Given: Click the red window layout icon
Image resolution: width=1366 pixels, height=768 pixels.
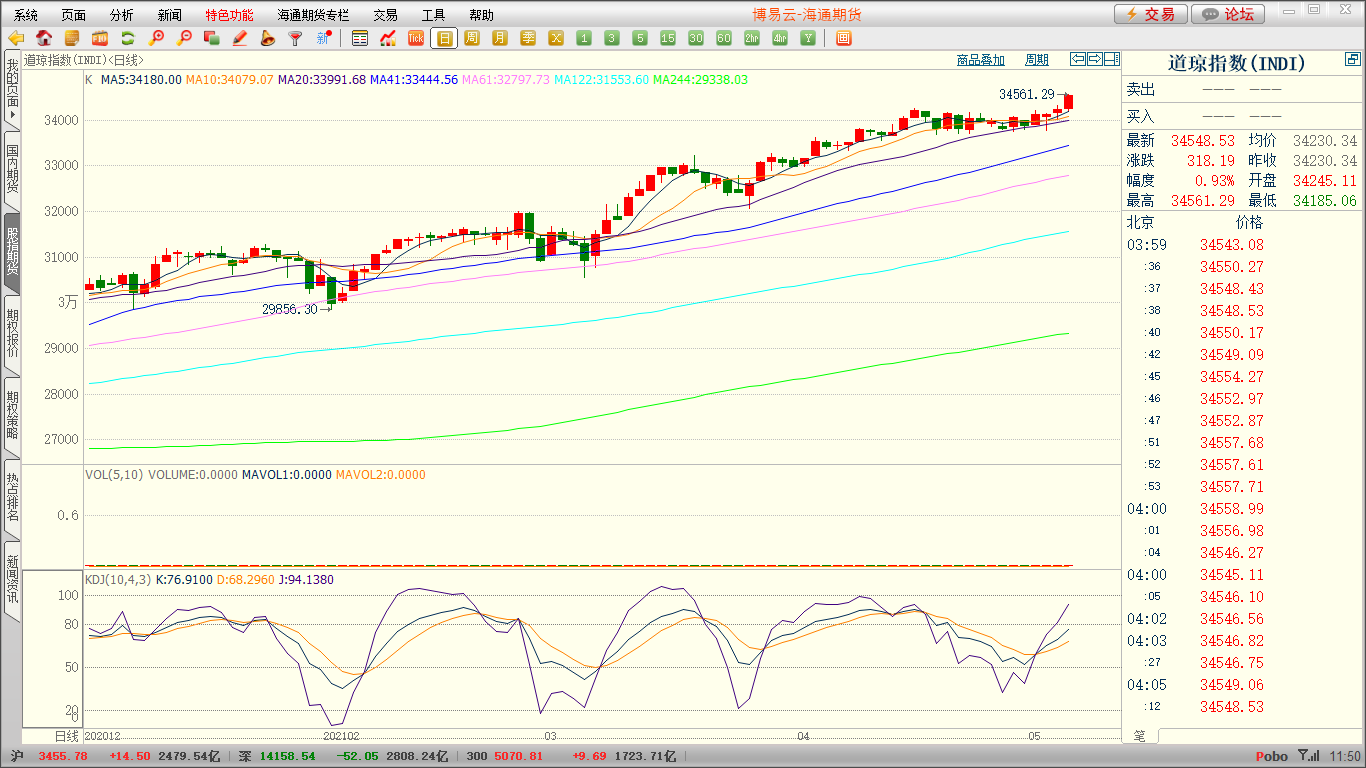Looking at the screenshot, I should [843, 38].
